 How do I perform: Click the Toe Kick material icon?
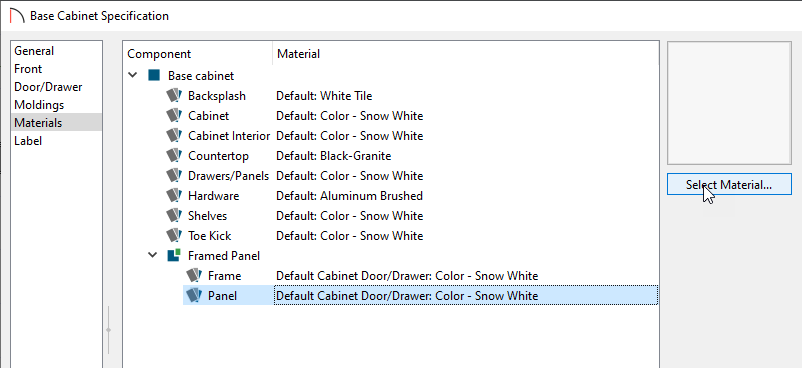pyautogui.click(x=174, y=235)
